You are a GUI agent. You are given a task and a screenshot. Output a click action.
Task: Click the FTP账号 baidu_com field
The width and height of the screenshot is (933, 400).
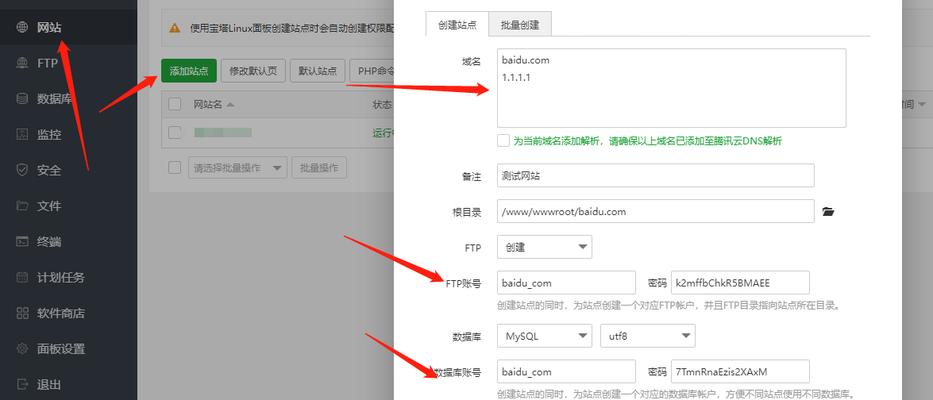point(566,282)
